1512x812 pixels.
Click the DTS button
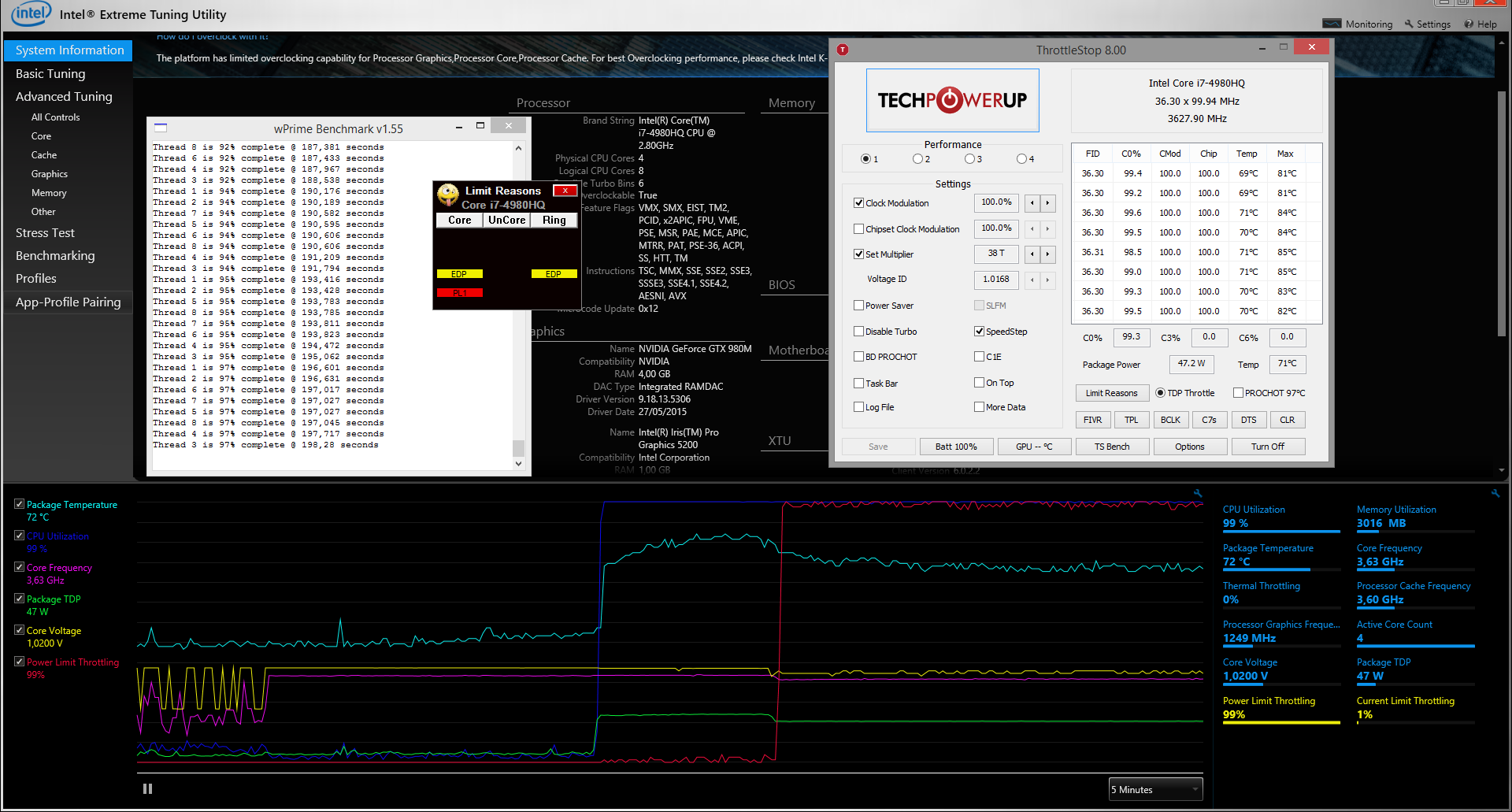(1249, 420)
